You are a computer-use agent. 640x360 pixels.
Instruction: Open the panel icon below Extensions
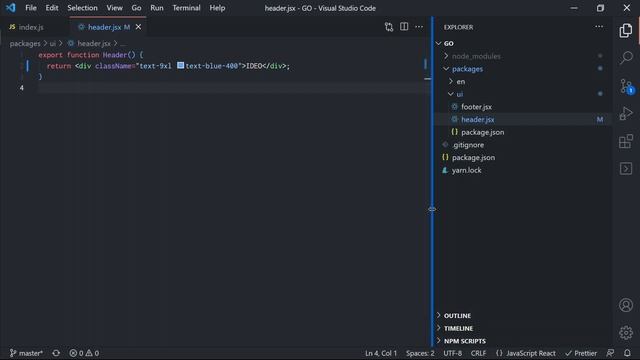point(626,169)
